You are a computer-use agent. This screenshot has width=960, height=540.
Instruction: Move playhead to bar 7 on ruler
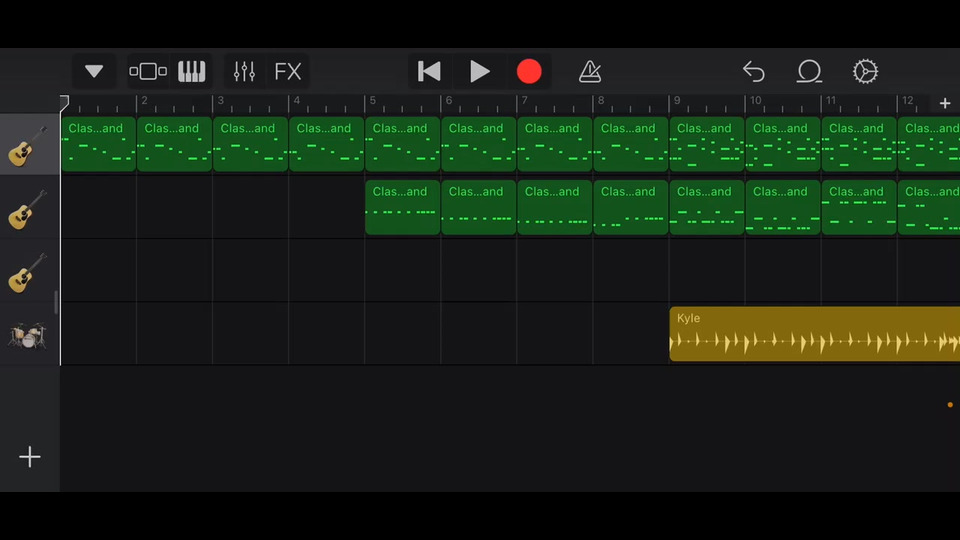(524, 100)
